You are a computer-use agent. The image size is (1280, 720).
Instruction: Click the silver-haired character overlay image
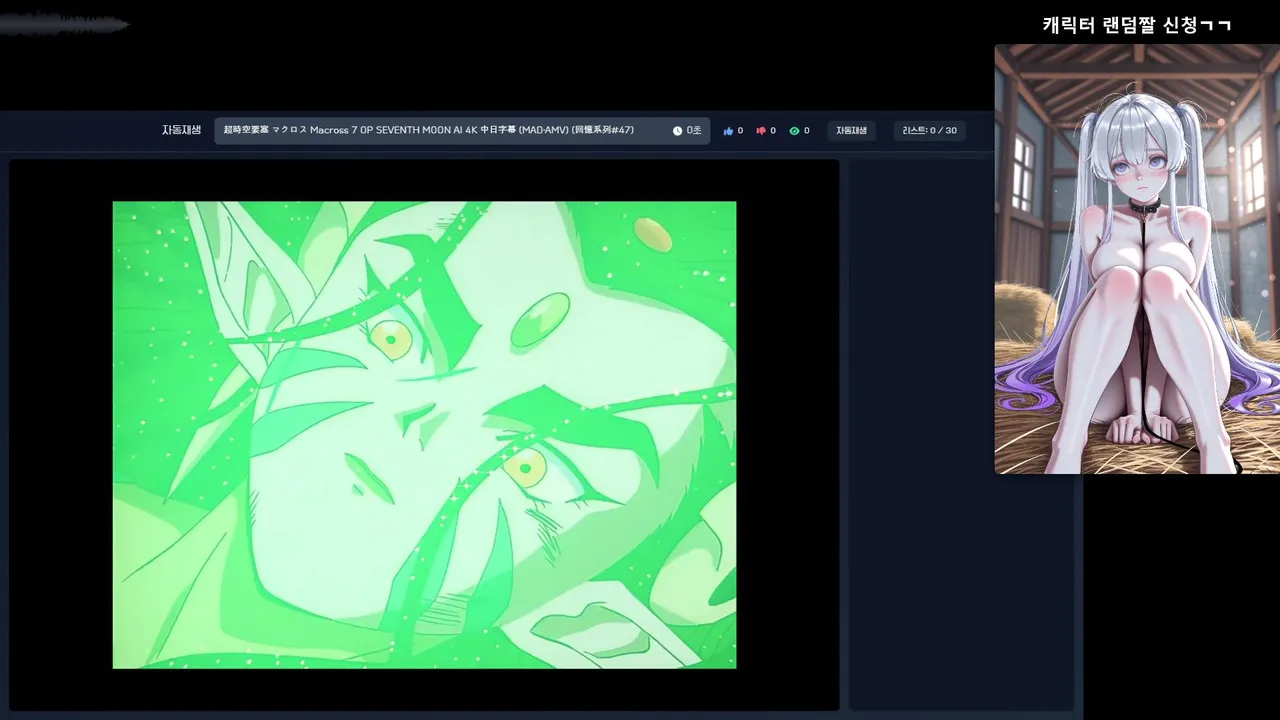coord(1137,259)
